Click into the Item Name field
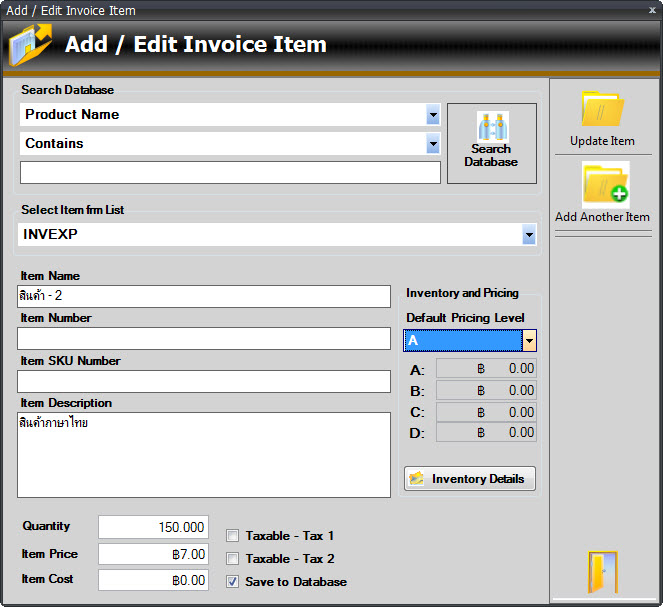 coord(203,297)
